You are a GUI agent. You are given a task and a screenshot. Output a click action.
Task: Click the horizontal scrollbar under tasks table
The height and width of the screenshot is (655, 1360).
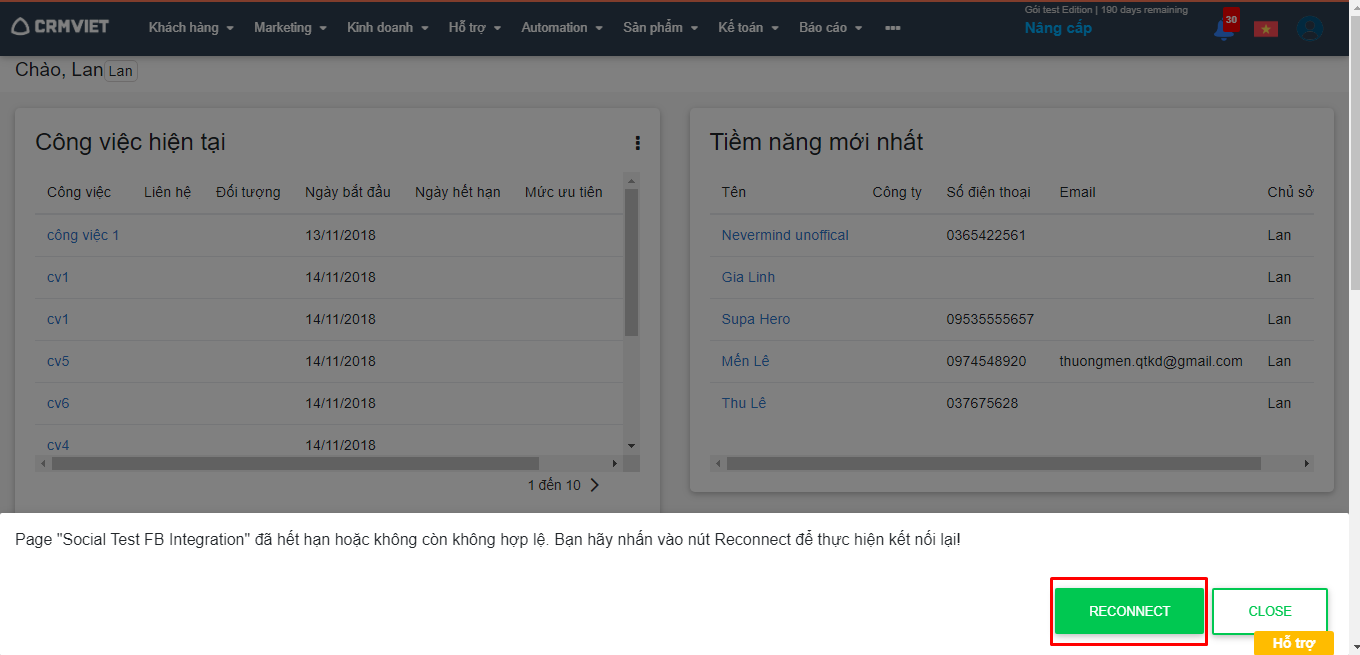click(x=295, y=464)
